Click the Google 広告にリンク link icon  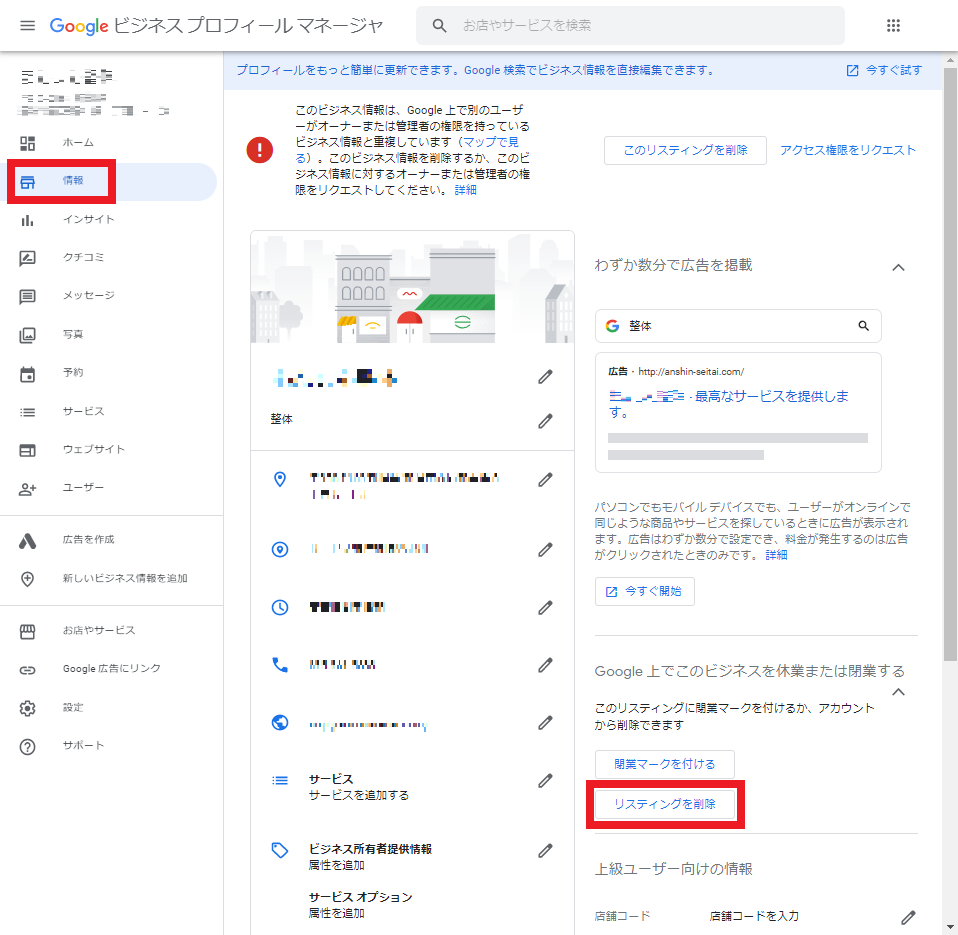27,670
